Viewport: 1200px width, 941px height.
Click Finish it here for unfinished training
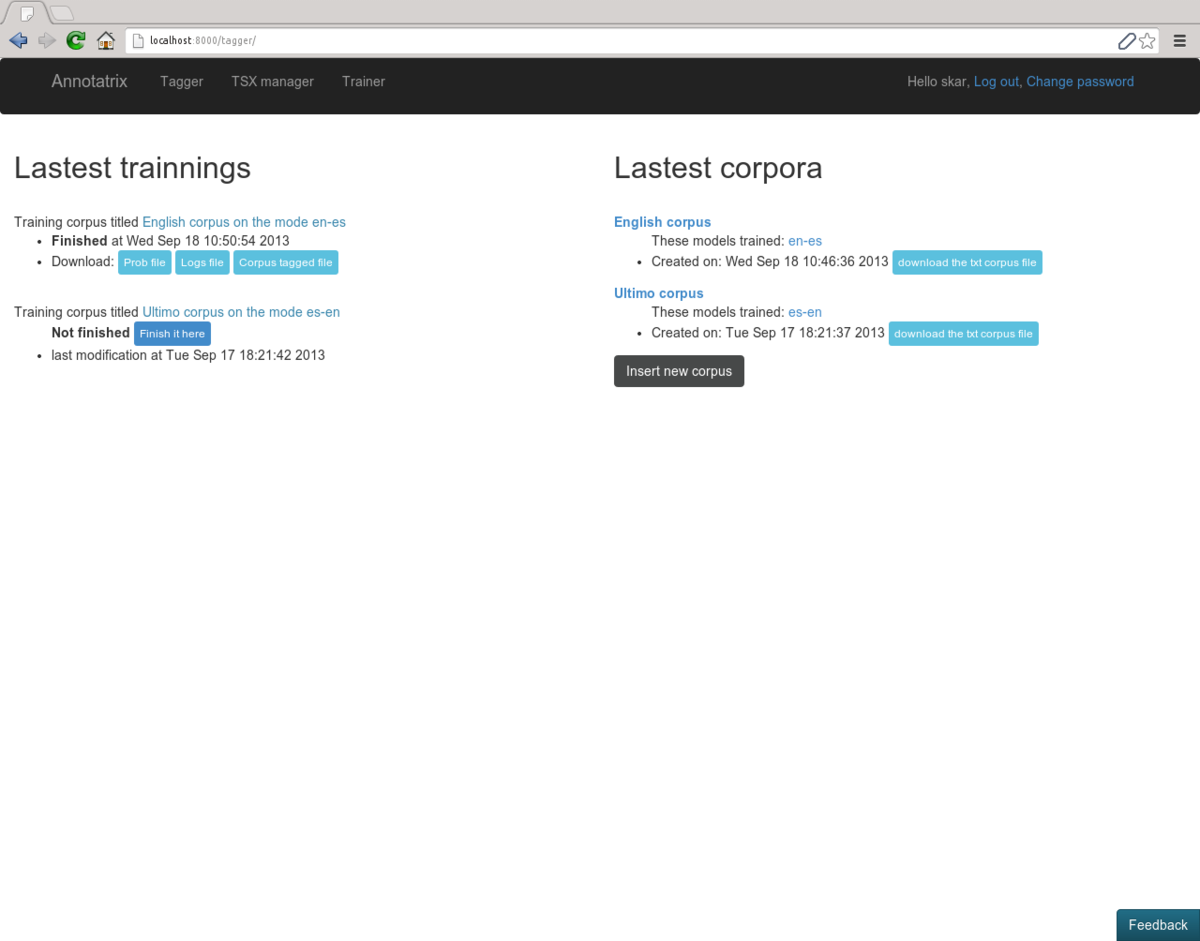click(172, 333)
